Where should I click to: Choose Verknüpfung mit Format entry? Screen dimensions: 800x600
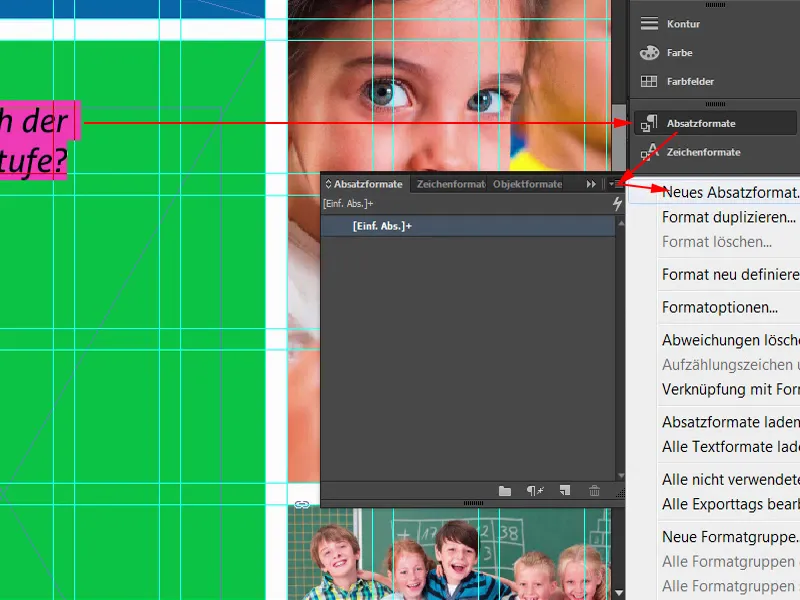pyautogui.click(x=730, y=389)
